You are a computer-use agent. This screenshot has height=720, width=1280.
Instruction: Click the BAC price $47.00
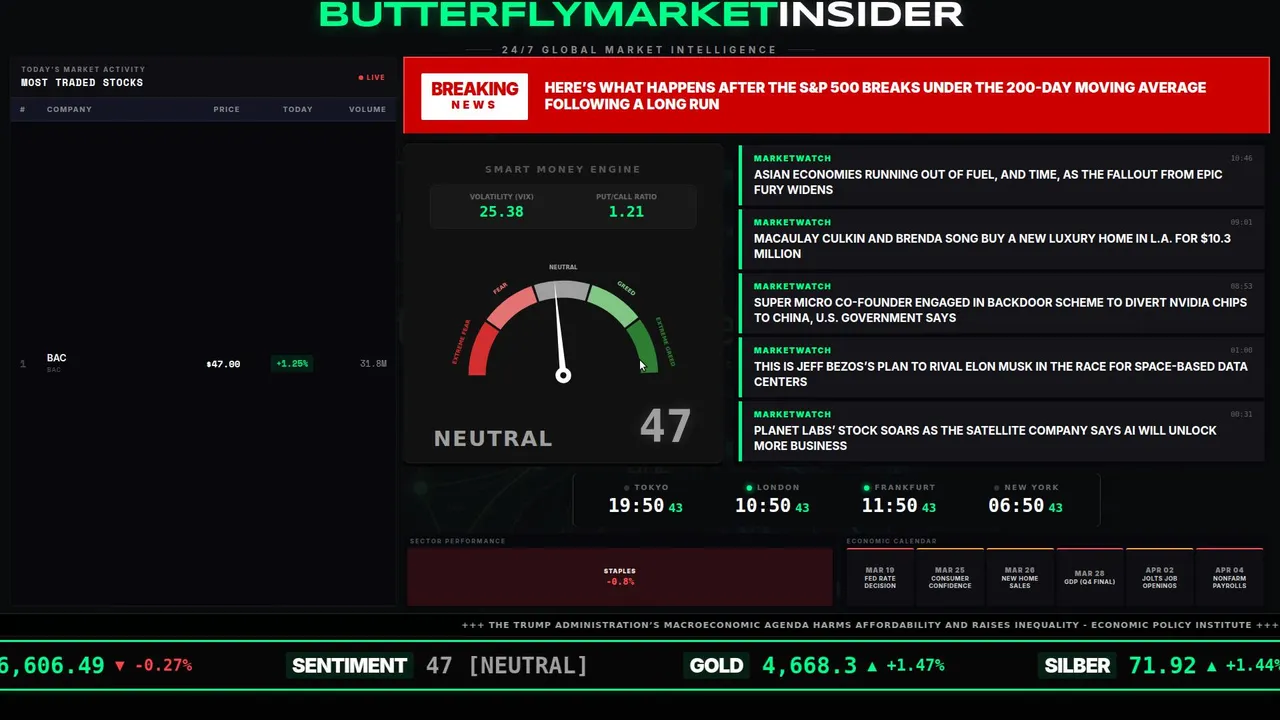[223, 364]
